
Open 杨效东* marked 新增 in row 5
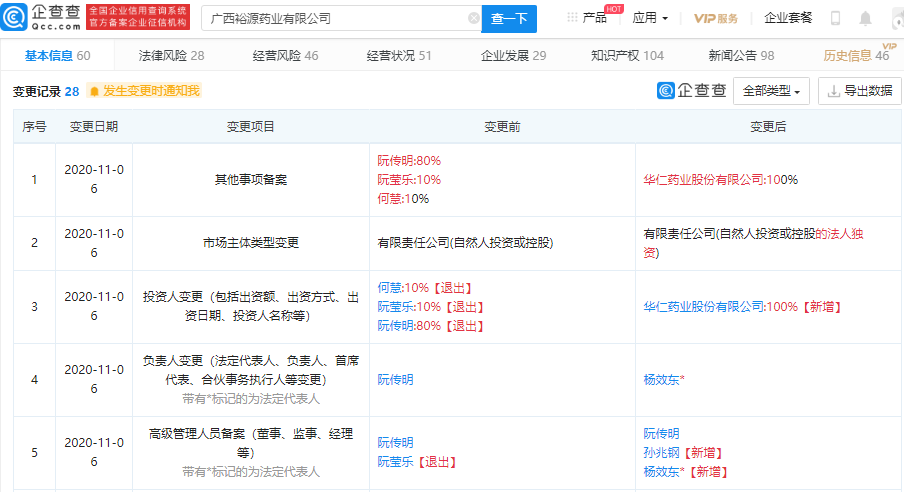pos(664,471)
